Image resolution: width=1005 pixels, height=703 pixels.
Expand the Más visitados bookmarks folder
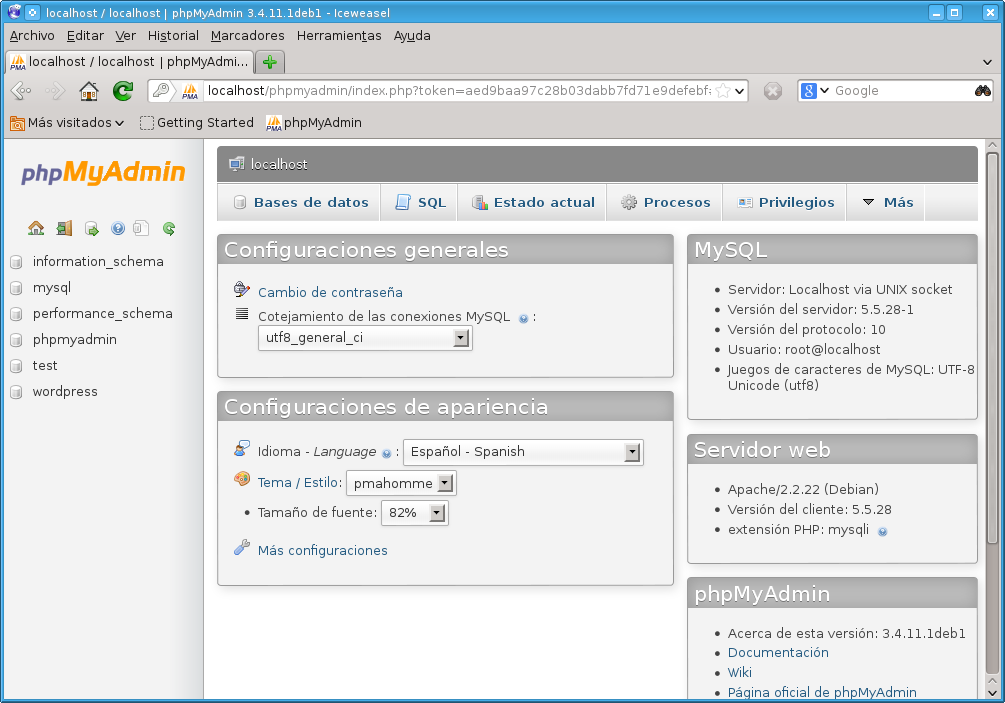click(x=67, y=122)
